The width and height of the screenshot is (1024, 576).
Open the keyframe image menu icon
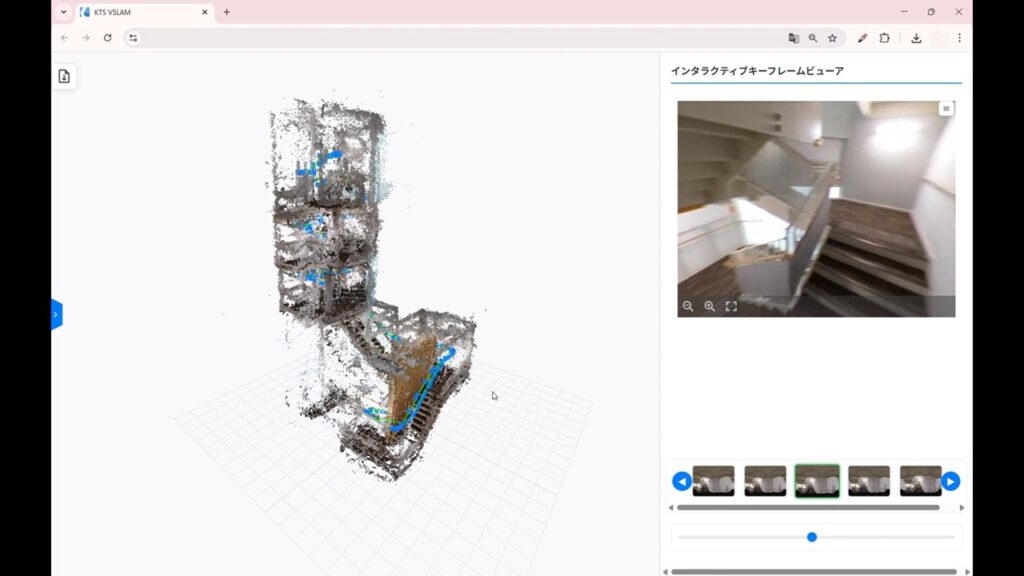coord(946,109)
